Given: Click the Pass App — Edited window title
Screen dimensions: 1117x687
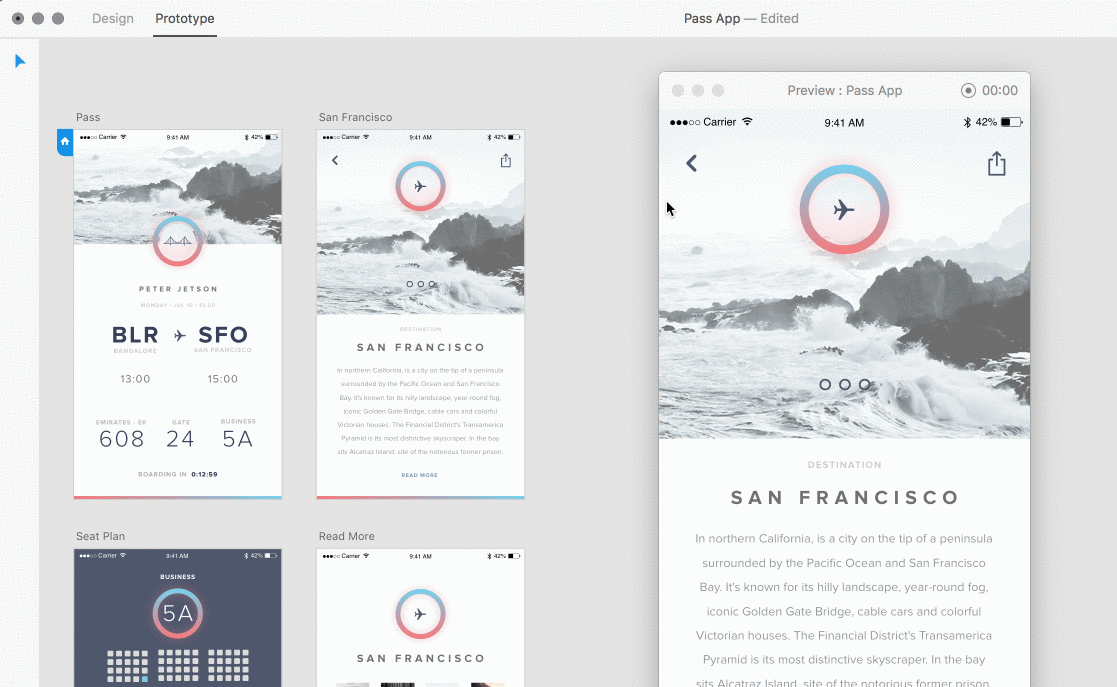Looking at the screenshot, I should point(741,19).
